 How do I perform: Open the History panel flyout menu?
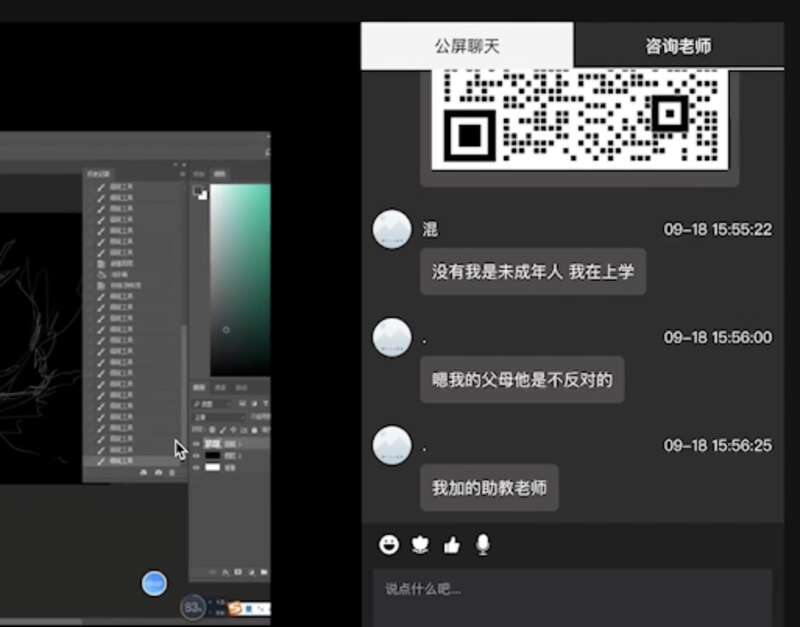pyautogui.click(x=183, y=174)
